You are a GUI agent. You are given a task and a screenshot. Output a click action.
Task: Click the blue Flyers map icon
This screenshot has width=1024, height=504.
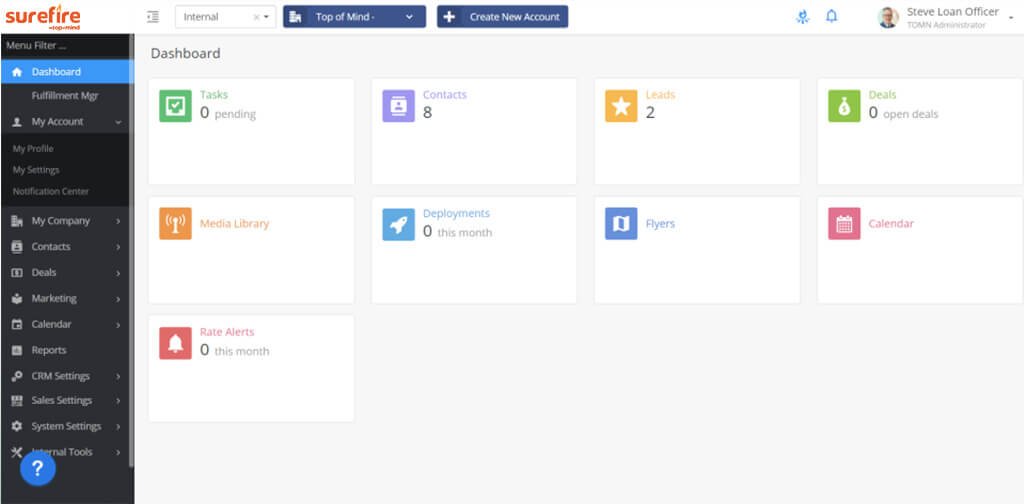621,224
